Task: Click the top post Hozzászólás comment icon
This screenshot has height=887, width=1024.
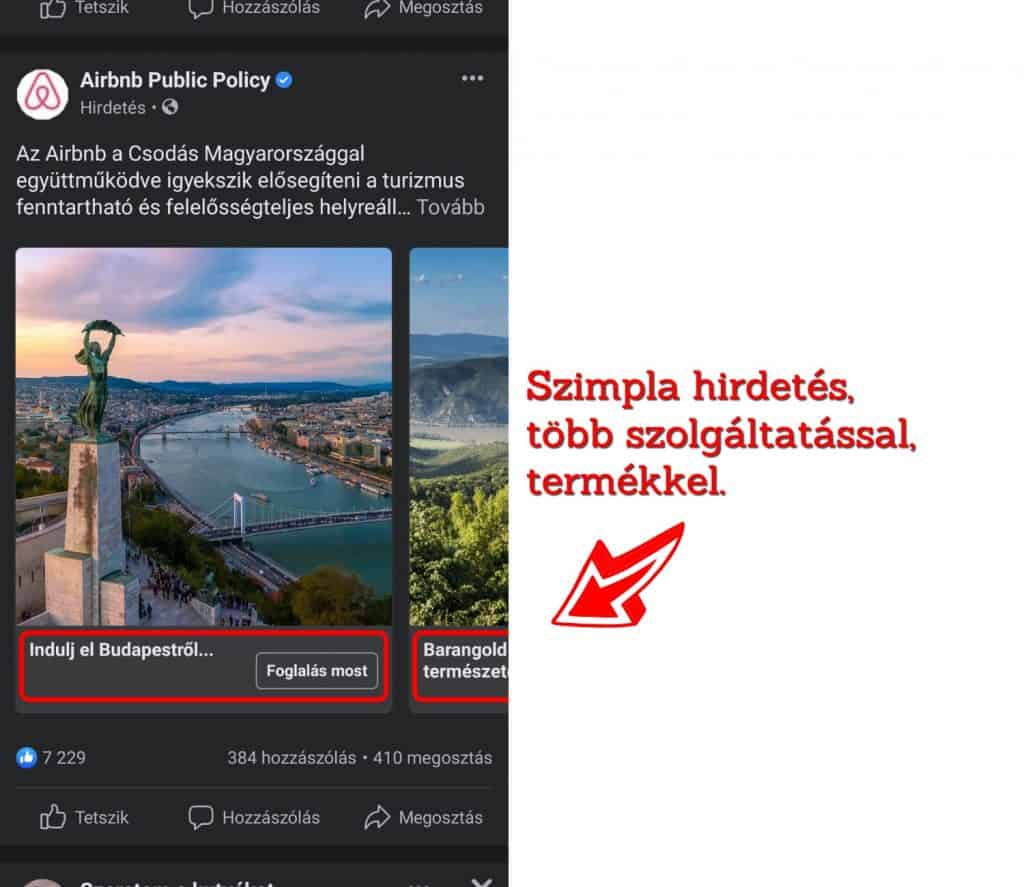Action: 200,8
